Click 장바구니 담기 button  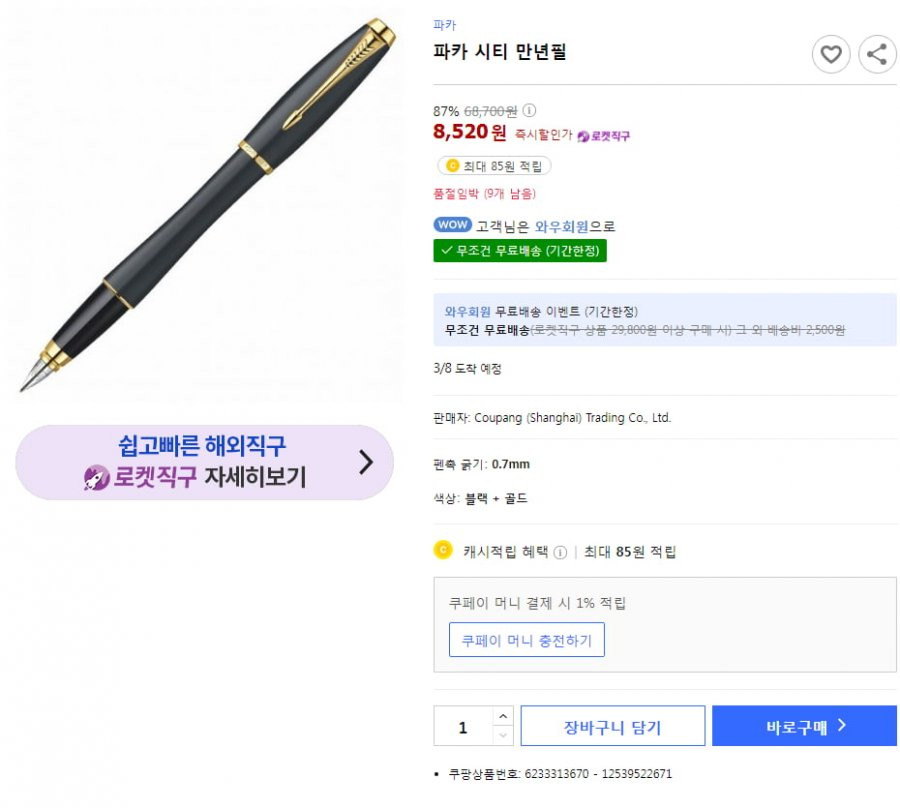click(x=612, y=726)
